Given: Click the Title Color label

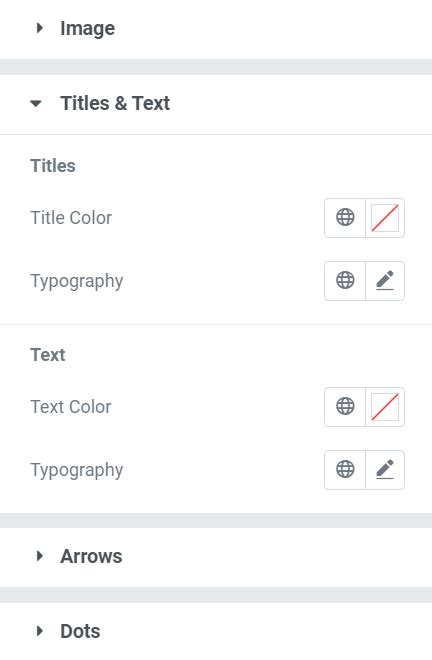Looking at the screenshot, I should 71,218.
